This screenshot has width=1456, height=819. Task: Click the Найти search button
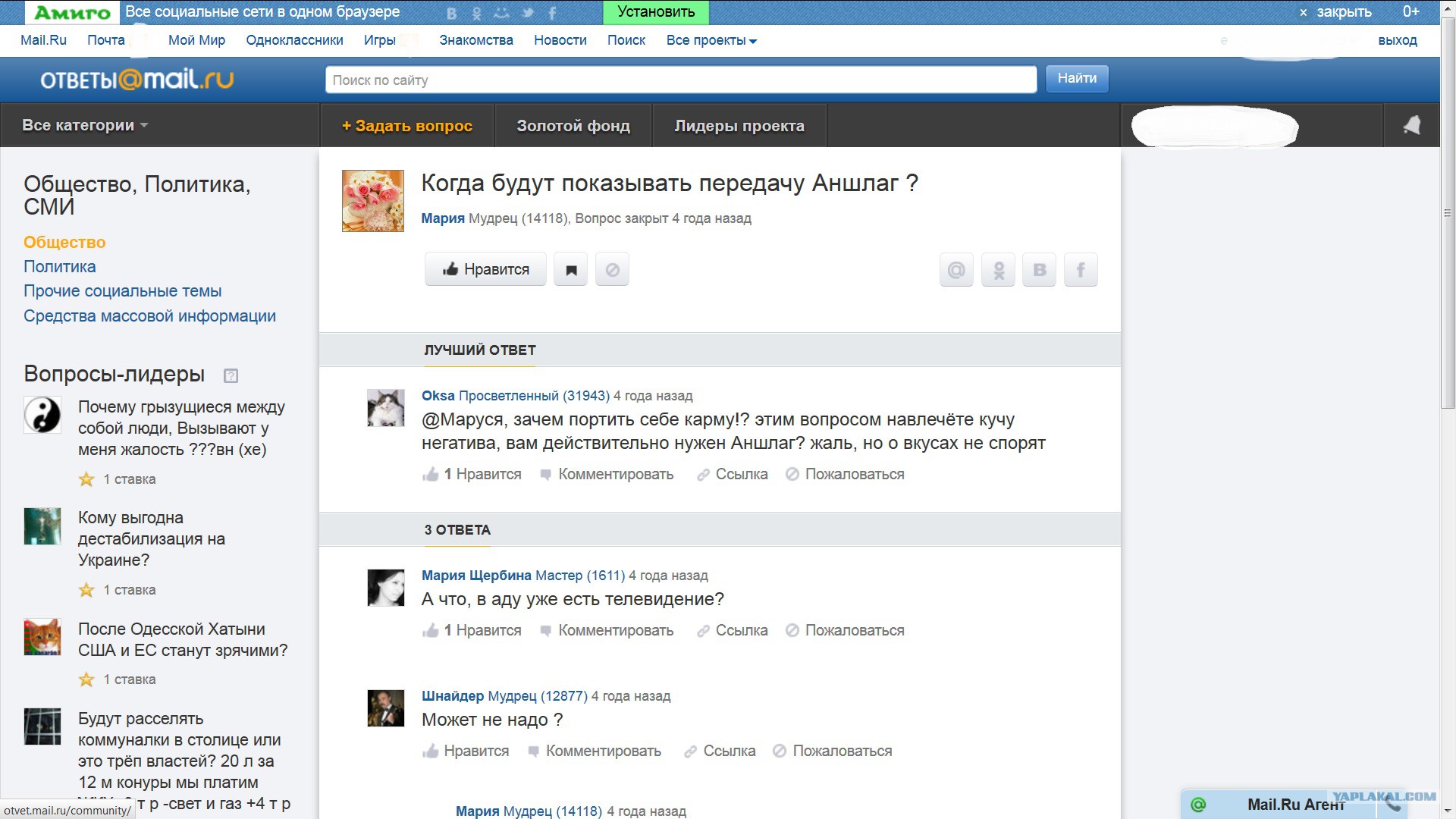click(1077, 79)
